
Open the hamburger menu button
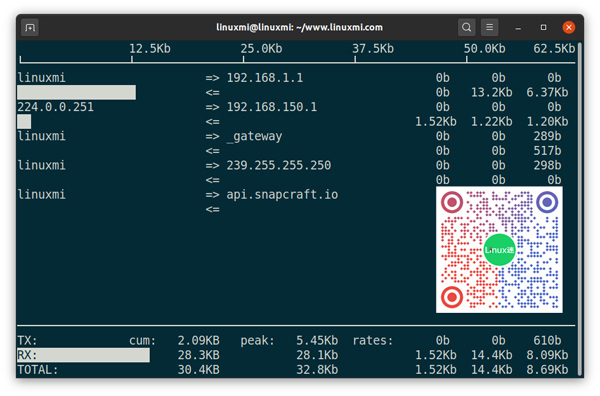click(x=489, y=28)
